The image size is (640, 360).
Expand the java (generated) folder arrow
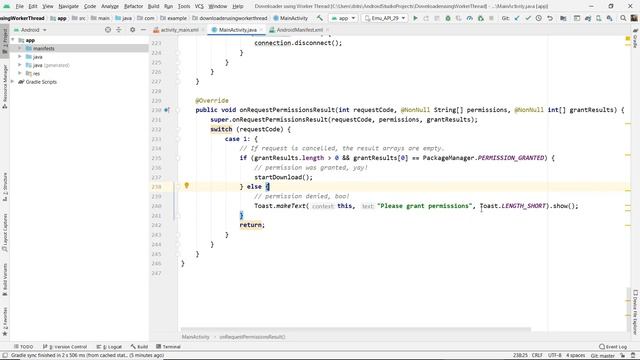[x=20, y=65]
